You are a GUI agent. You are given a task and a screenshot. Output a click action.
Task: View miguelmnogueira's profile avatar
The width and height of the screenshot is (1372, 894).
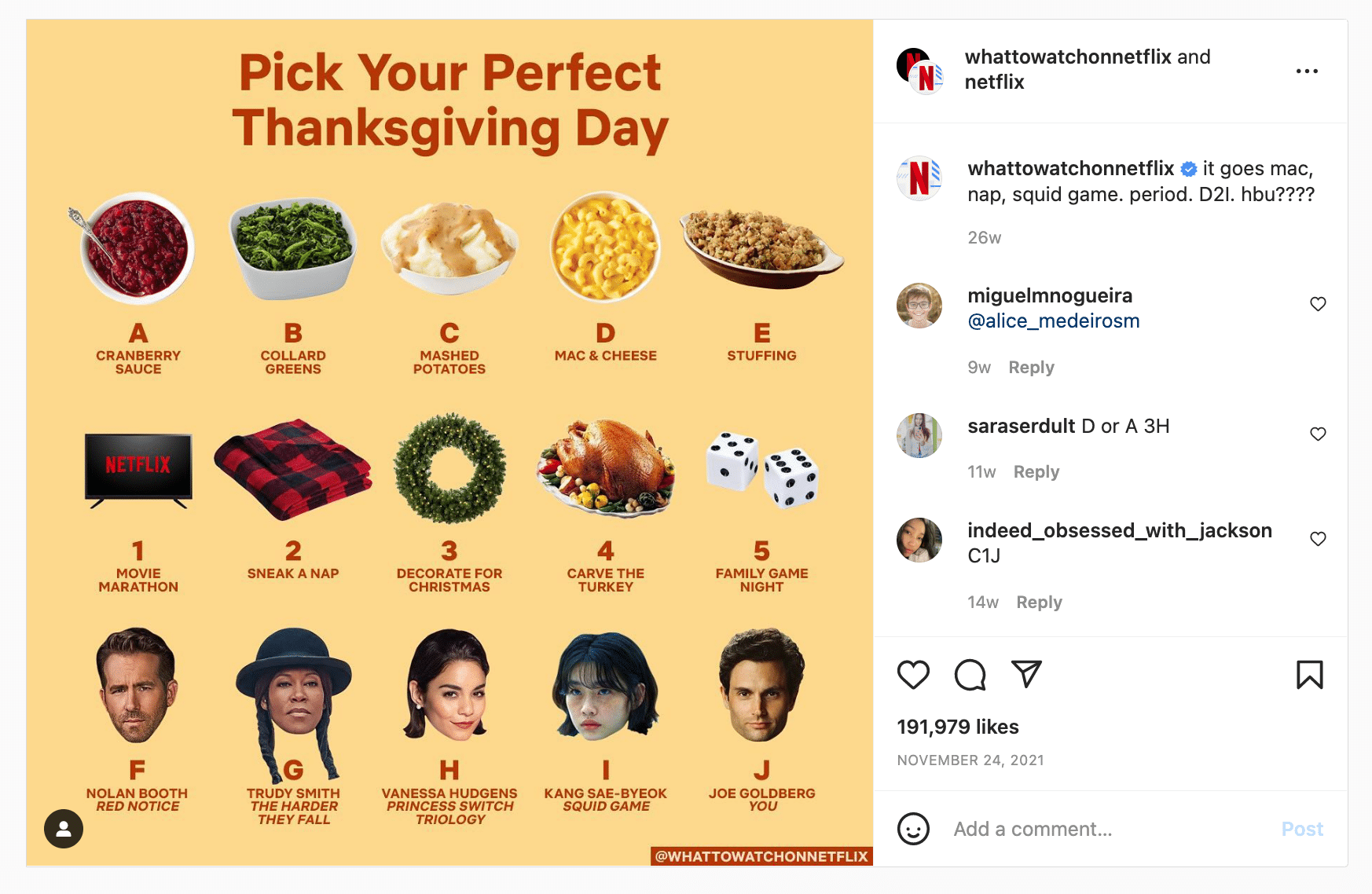pos(919,306)
